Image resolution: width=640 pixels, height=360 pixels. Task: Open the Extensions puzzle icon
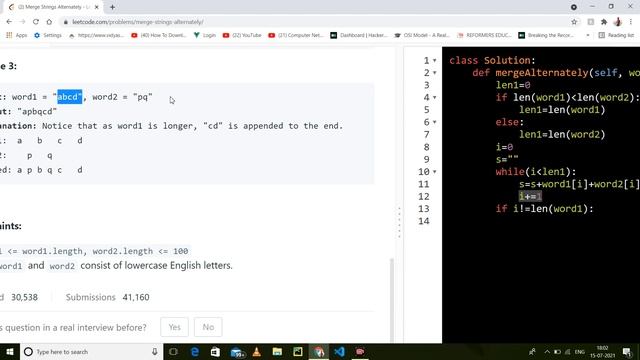[x=604, y=22]
